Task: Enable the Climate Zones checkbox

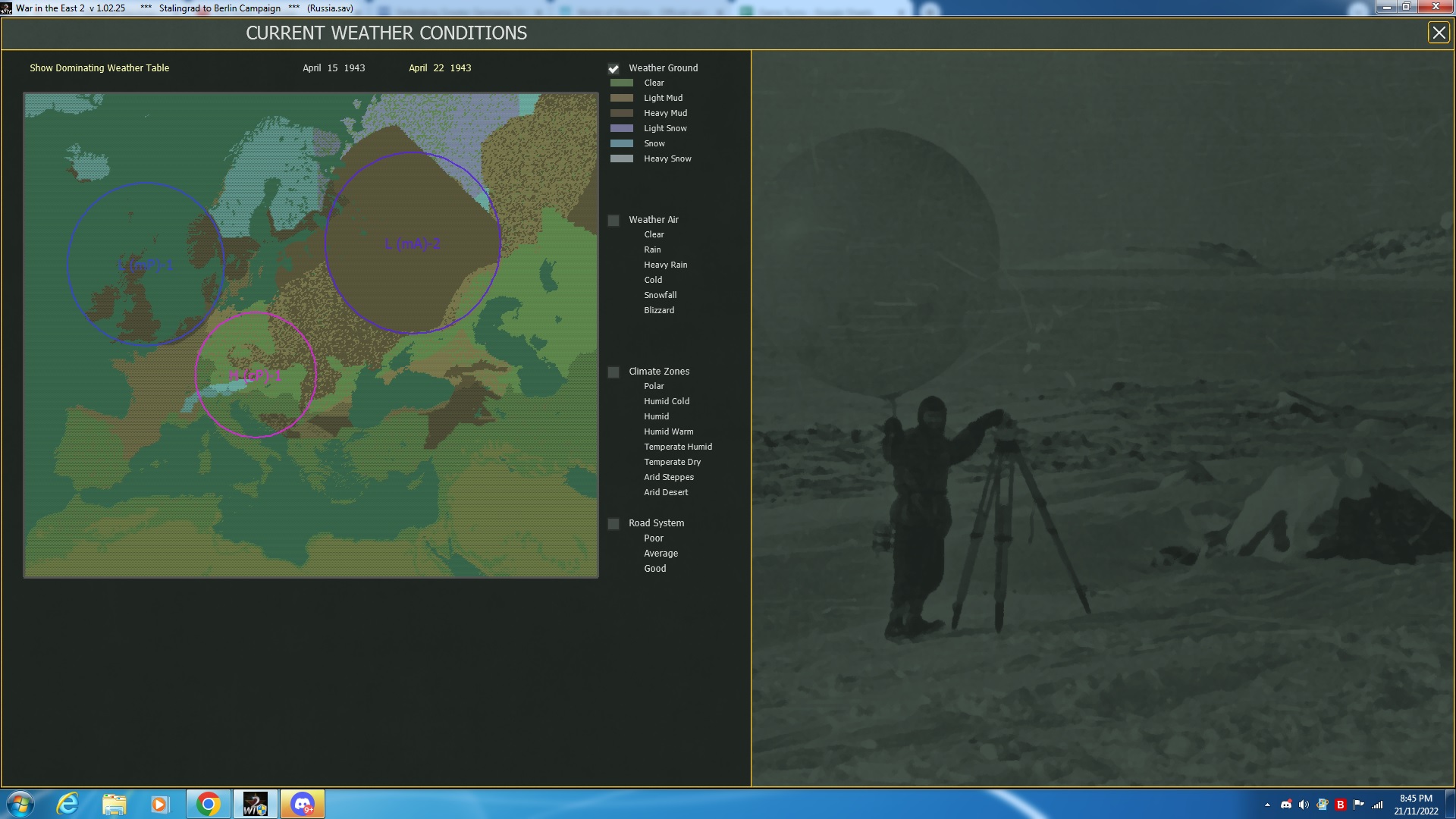Action: [613, 372]
